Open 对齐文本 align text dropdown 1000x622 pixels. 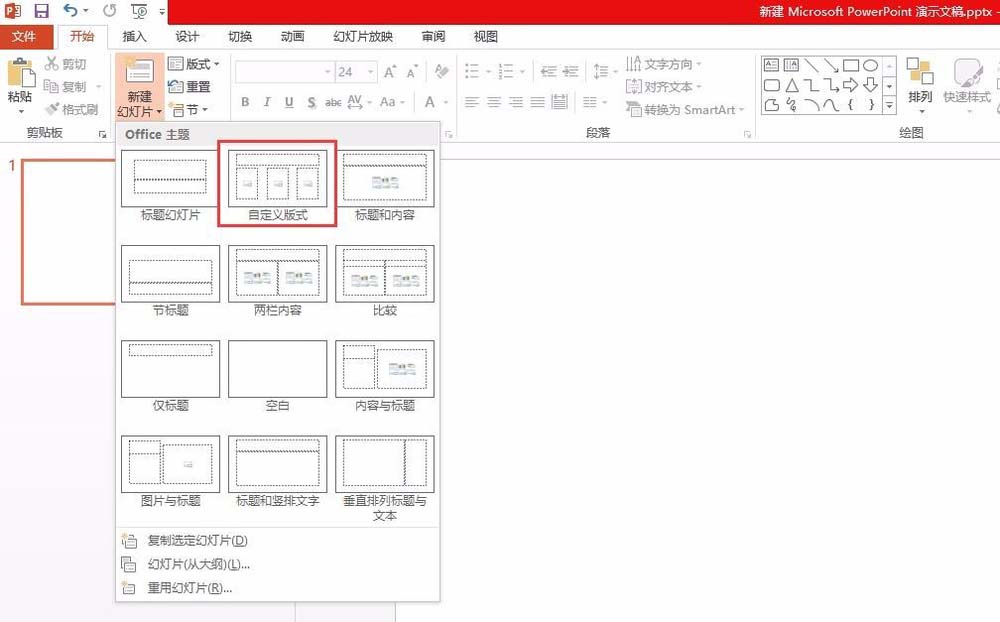point(663,86)
